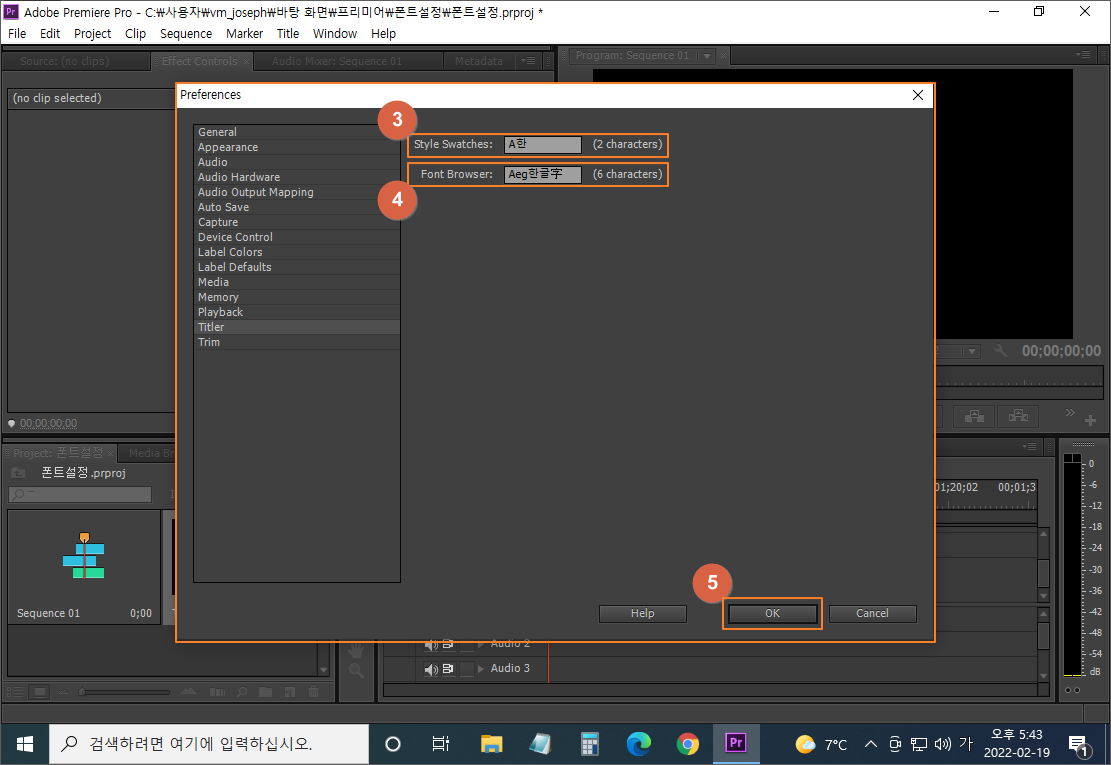Viewport: 1111px width, 765px height.
Task: Open Source panel flyout menu icon
Action: pos(528,61)
